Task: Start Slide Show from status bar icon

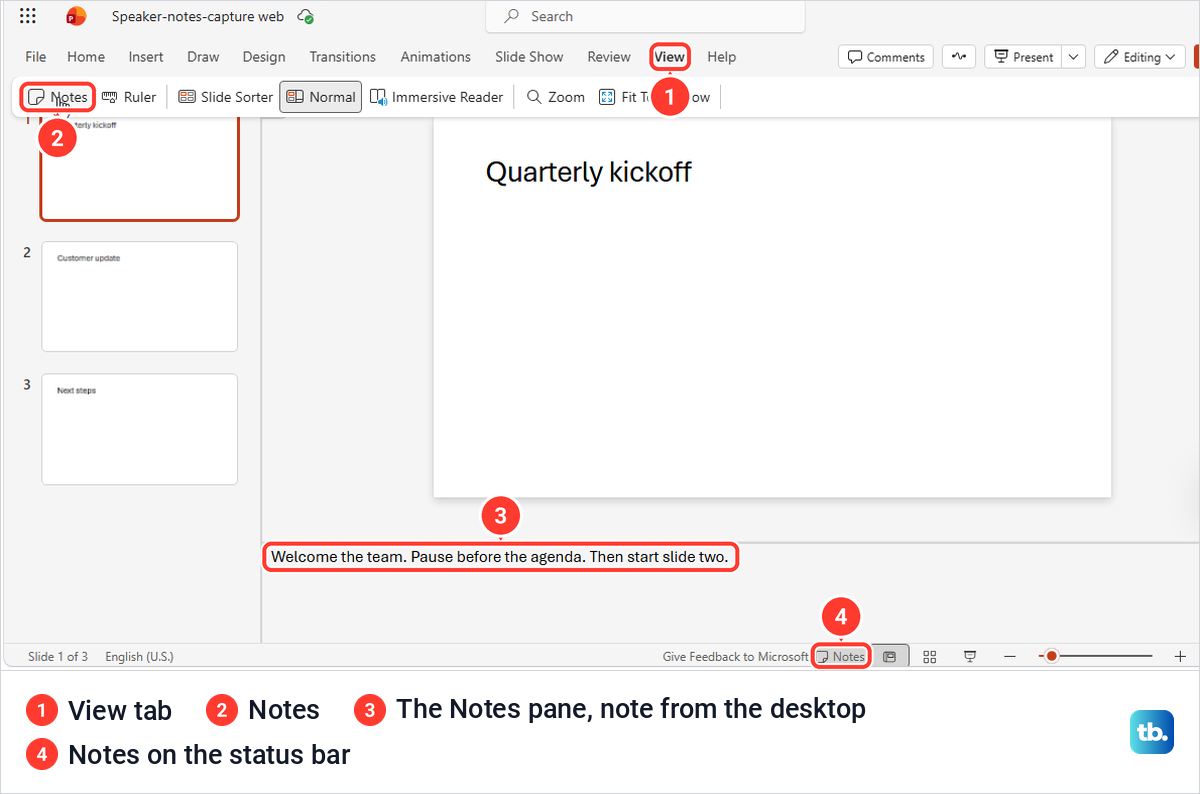Action: coord(970,657)
